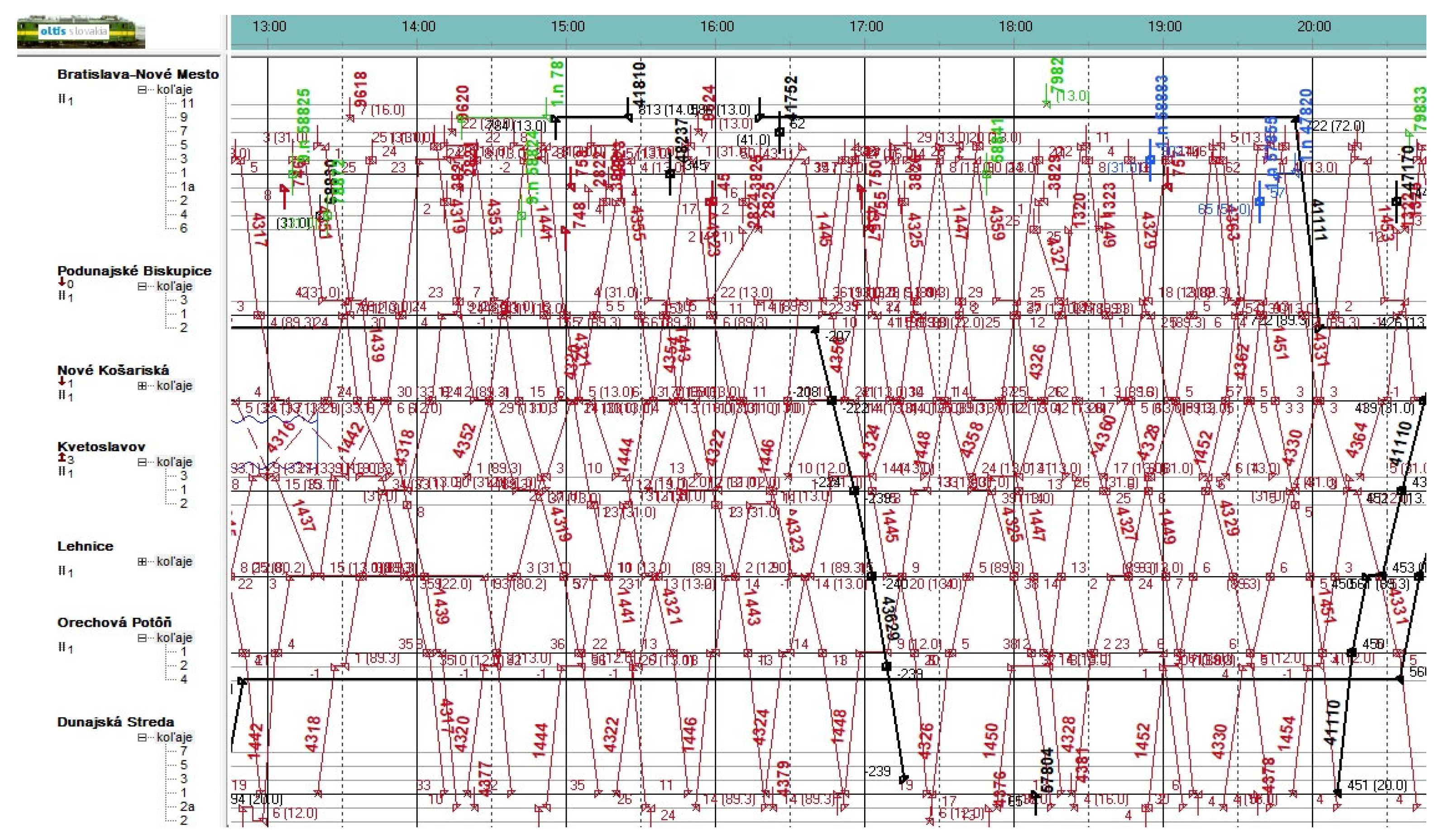
Task: Select track 1a under Bratislava-Nové Mesto
Action: click(187, 187)
